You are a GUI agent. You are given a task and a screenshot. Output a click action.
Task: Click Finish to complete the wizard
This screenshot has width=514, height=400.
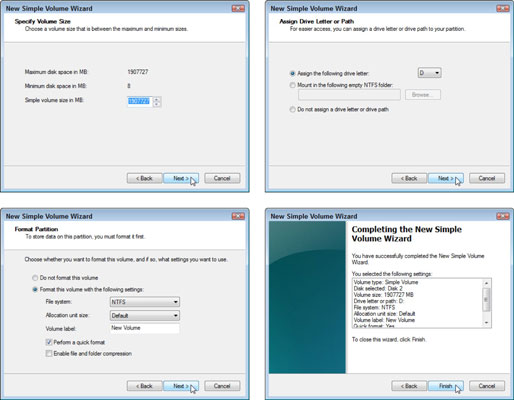pyautogui.click(x=445, y=386)
